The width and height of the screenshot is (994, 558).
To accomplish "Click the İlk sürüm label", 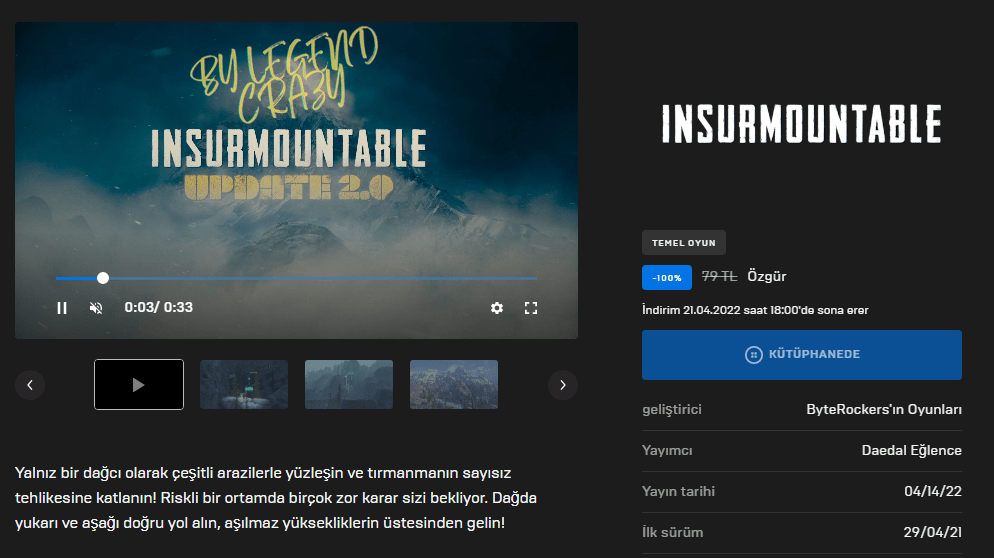I will [673, 533].
